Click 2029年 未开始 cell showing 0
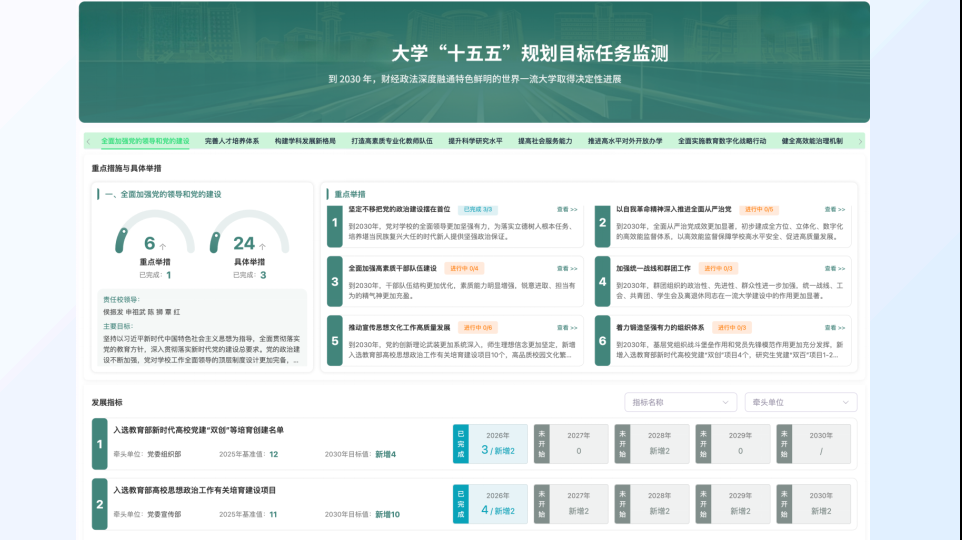The image size is (962, 540). coord(733,444)
